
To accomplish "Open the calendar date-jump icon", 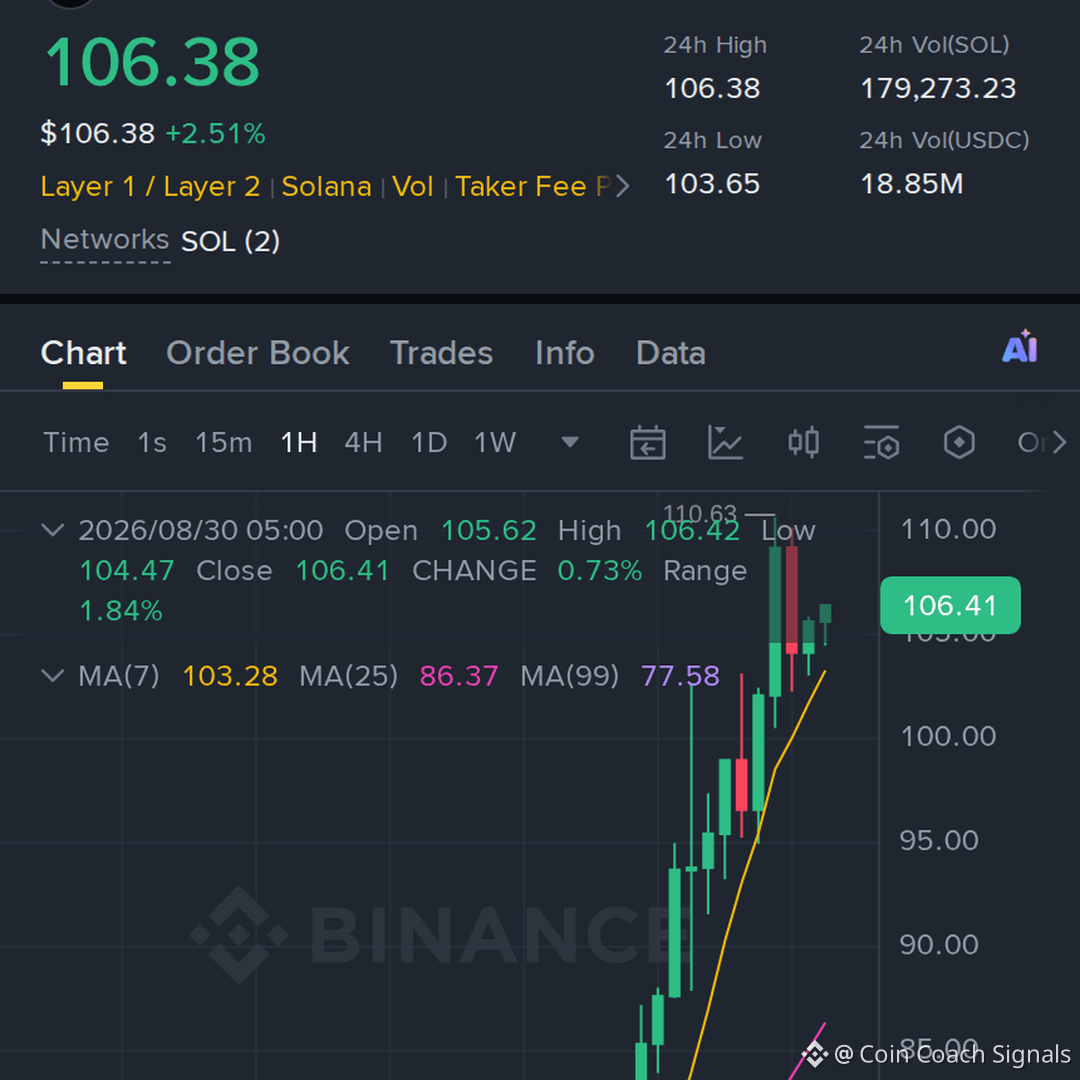I will [647, 442].
